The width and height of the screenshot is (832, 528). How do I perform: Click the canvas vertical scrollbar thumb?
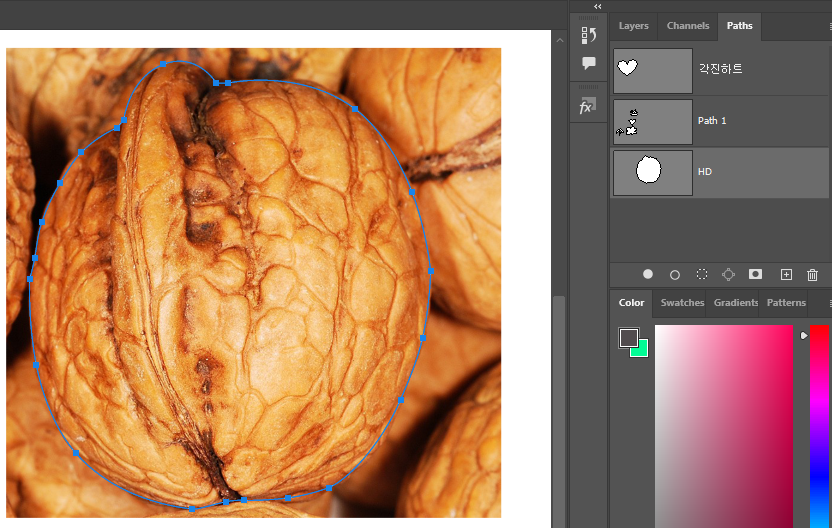point(559,411)
